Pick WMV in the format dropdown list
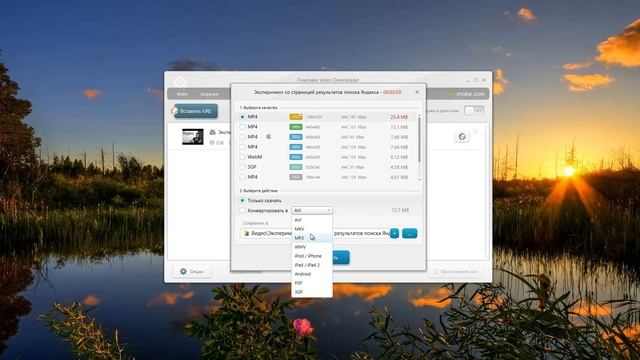Screen dimensions: 640x360 point(312,247)
